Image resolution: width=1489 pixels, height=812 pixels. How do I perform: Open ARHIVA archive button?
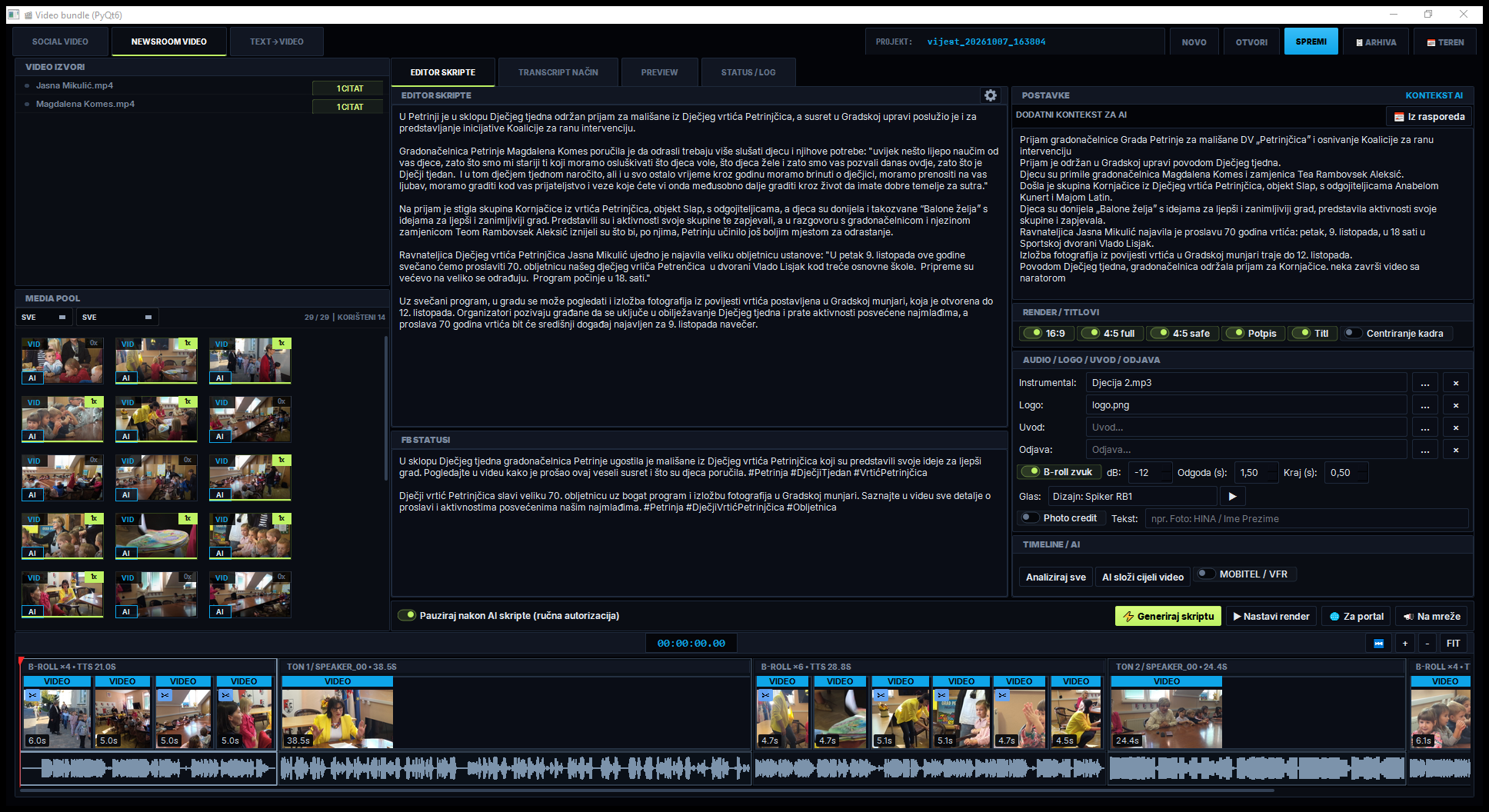tap(1376, 42)
